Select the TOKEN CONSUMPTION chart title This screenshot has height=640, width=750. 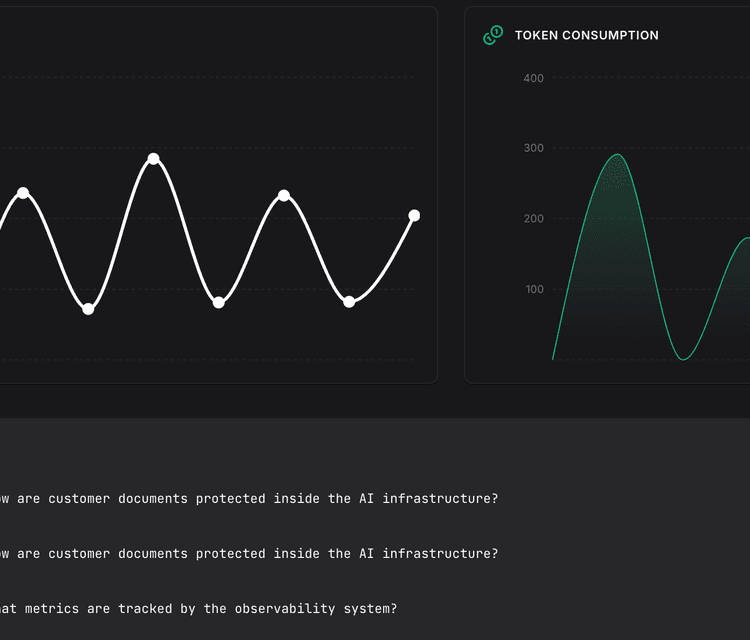(x=586, y=35)
